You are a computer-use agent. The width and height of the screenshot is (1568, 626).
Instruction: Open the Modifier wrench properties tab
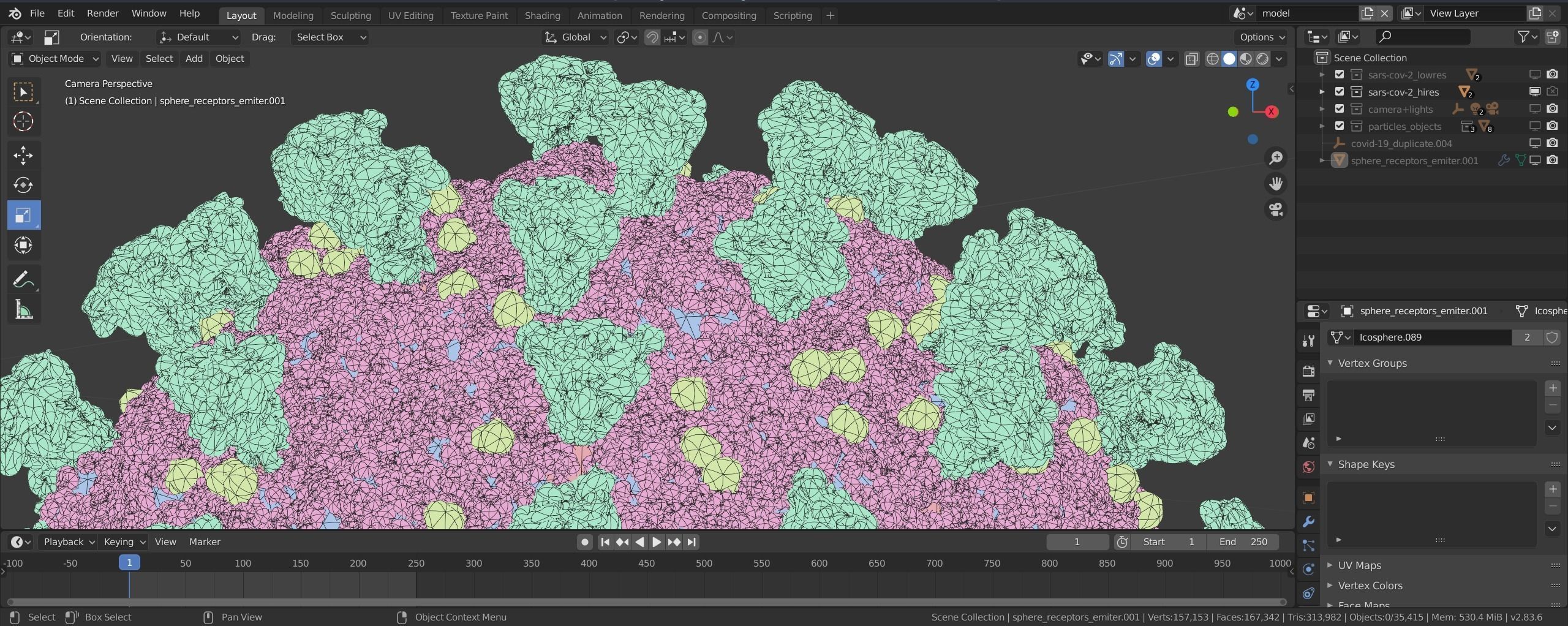point(1308,521)
